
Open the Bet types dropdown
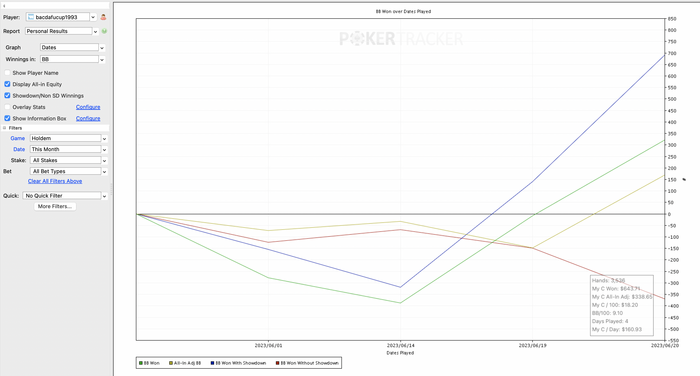(x=104, y=171)
